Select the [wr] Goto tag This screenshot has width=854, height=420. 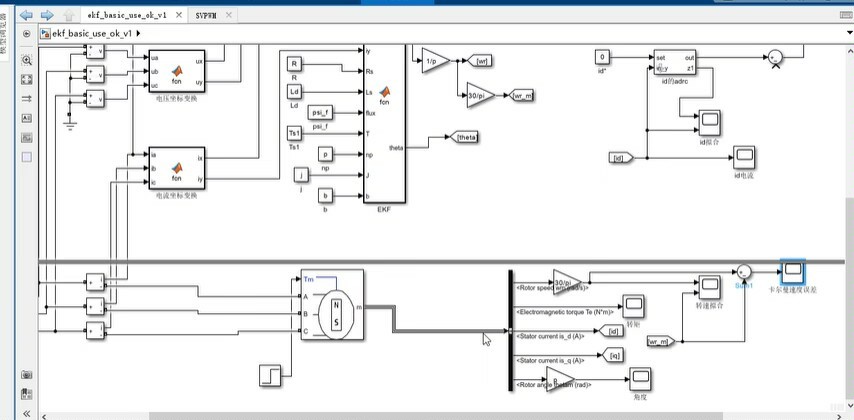point(480,61)
